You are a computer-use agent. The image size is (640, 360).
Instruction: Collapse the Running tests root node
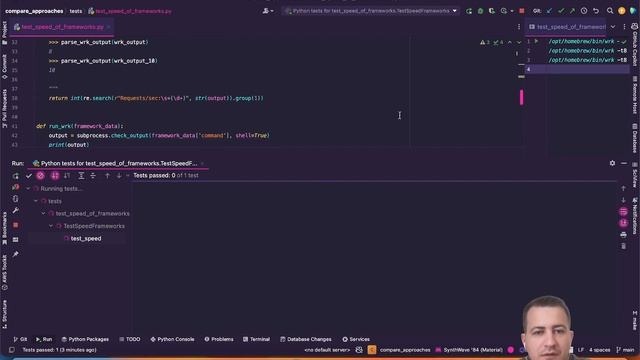(28, 189)
